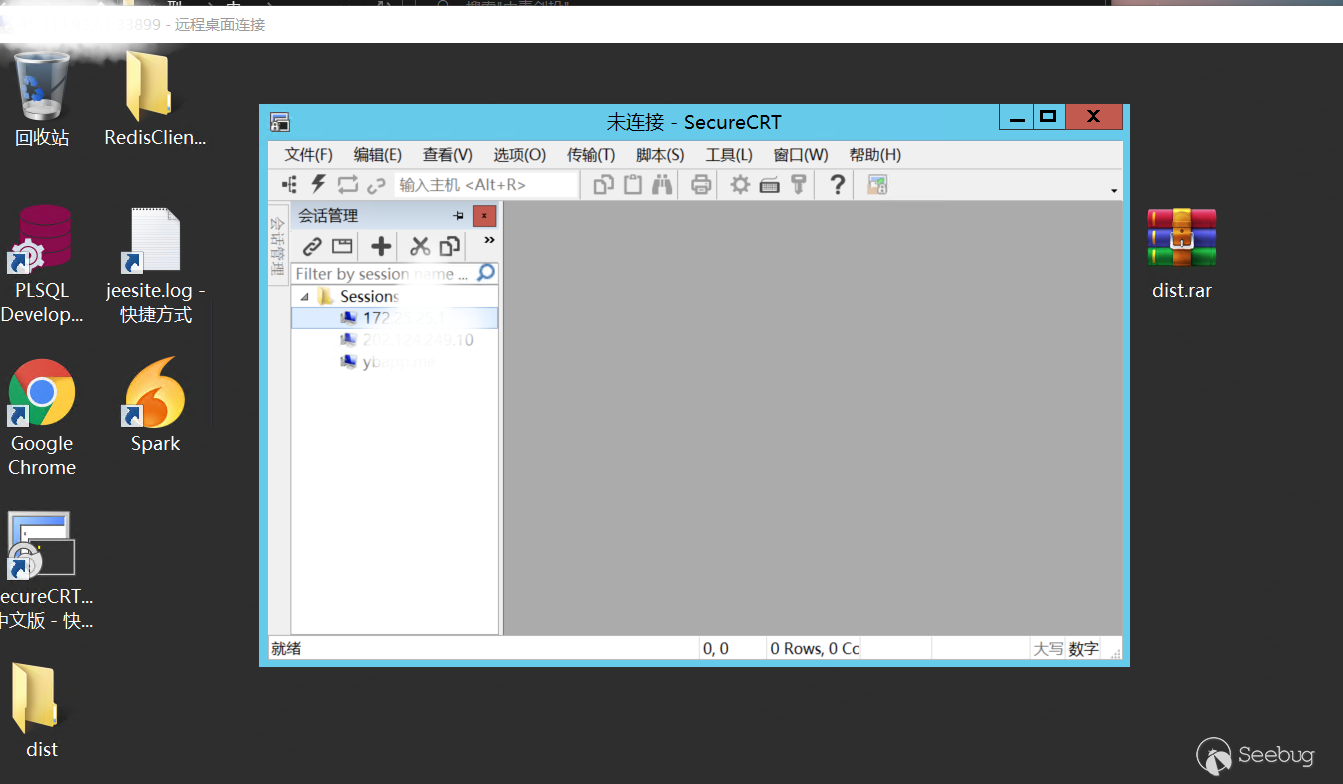This screenshot has width=1343, height=784.
Task: Open the toolbar options dropdown arrow
Action: point(1114,190)
